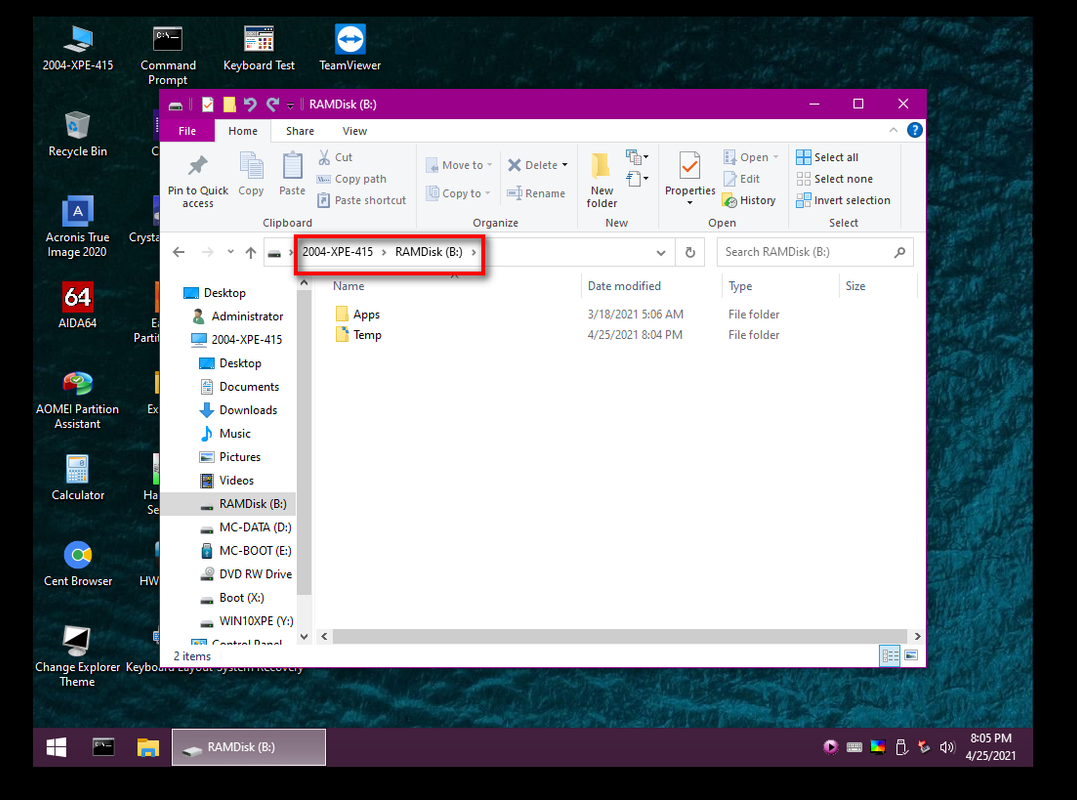
Task: Click the Edit ribbon command
Action: (741, 179)
